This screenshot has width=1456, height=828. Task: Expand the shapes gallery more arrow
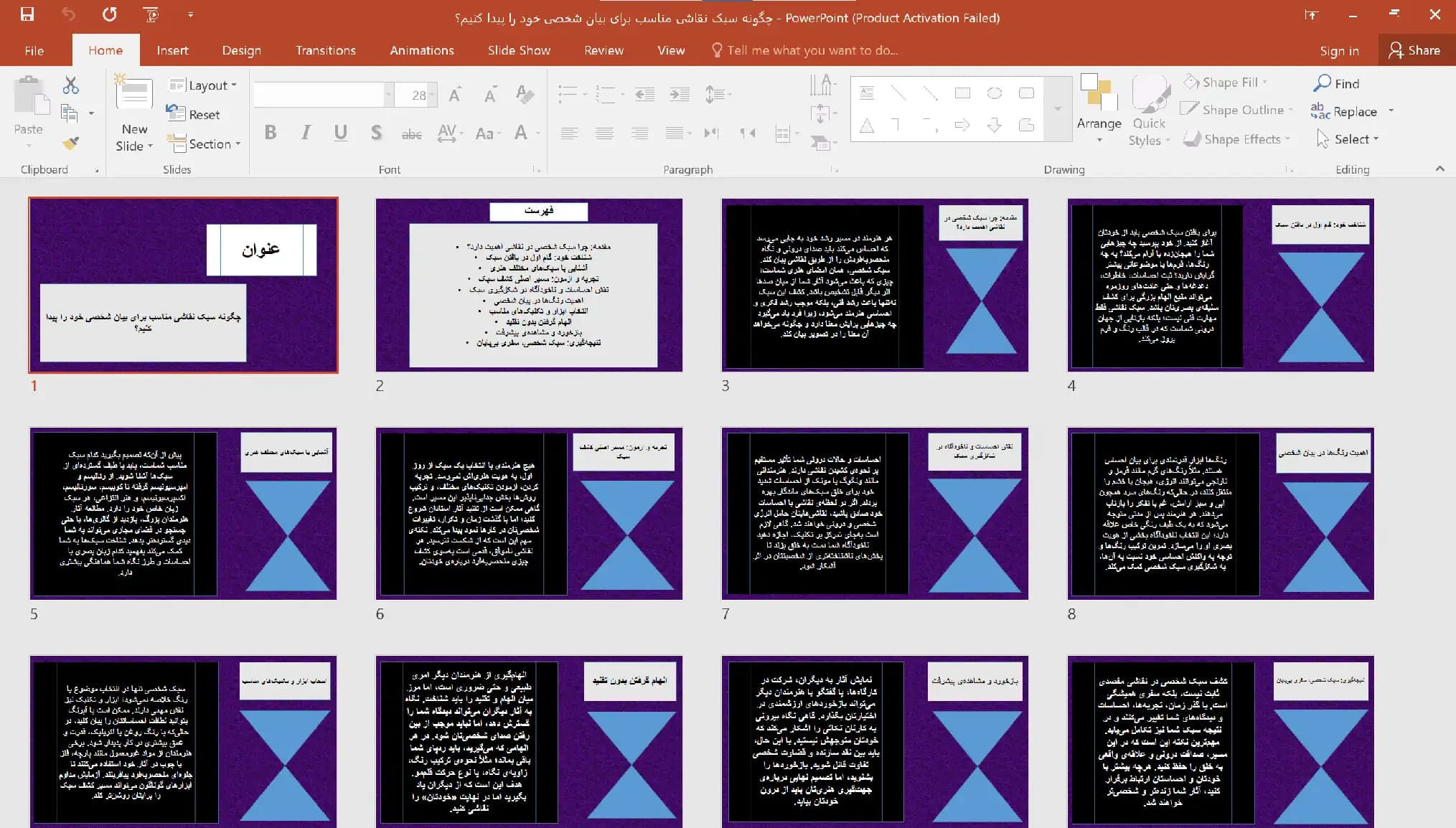[x=1057, y=109]
